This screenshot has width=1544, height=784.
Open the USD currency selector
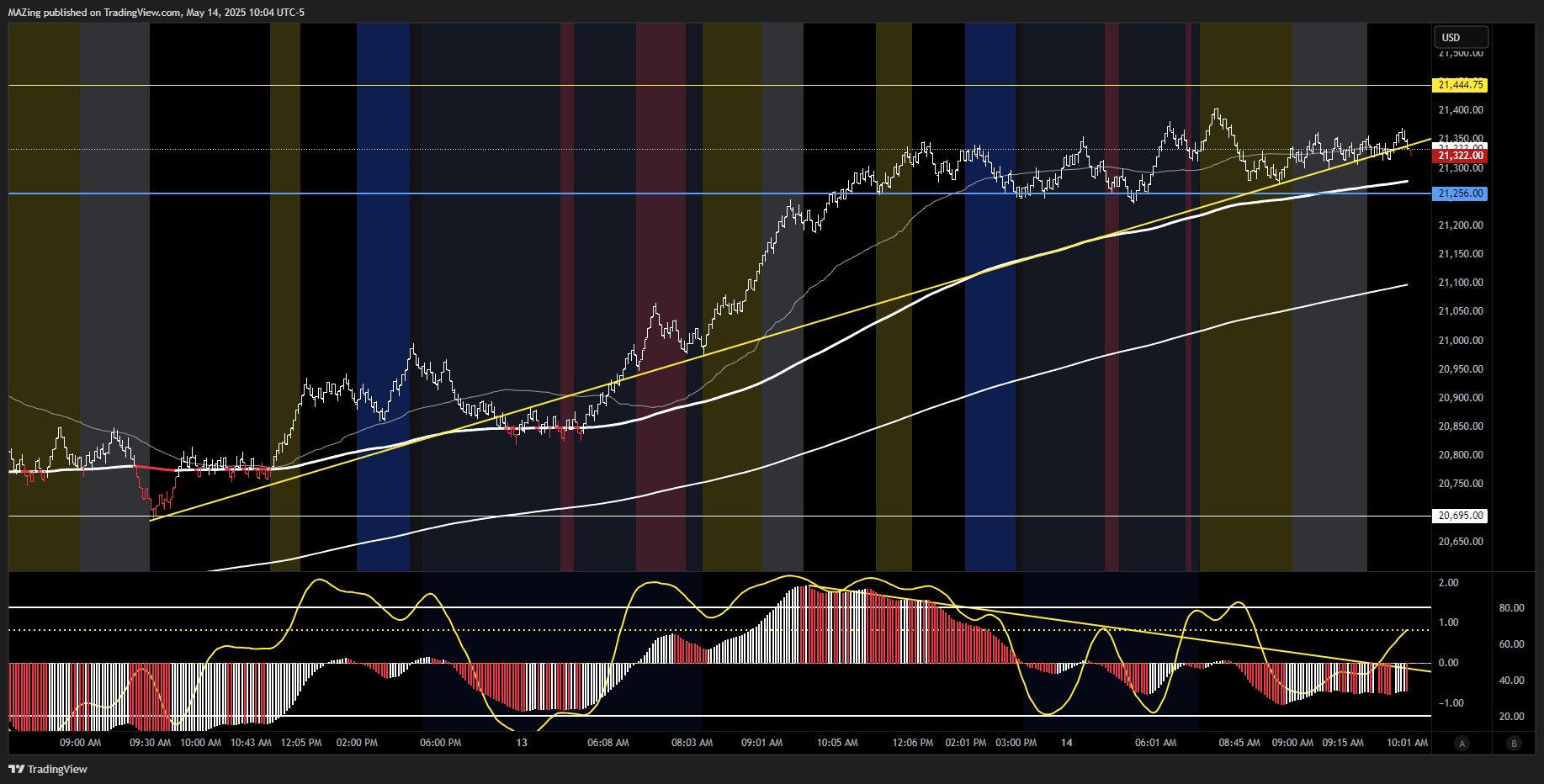[1461, 37]
